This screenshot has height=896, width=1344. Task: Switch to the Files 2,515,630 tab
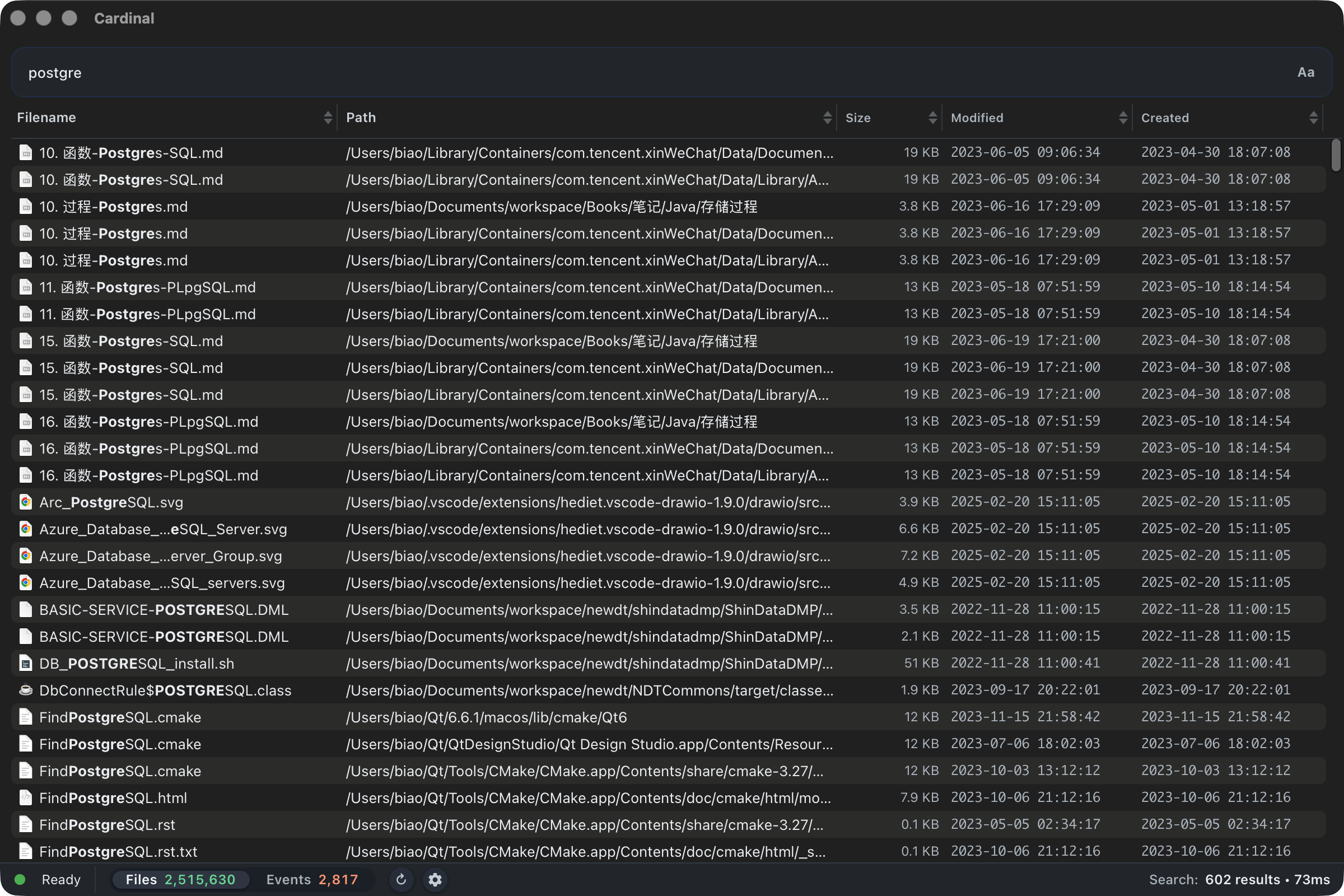[x=180, y=879]
